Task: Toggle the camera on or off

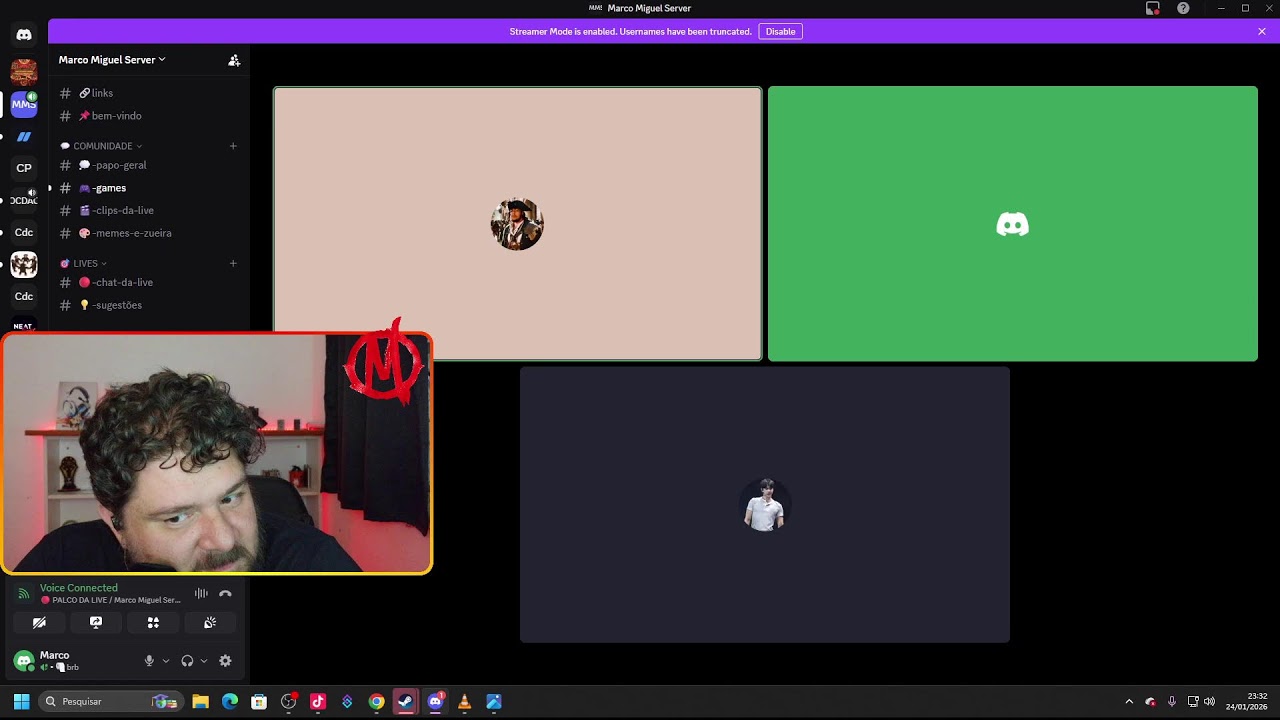Action: click(x=39, y=622)
